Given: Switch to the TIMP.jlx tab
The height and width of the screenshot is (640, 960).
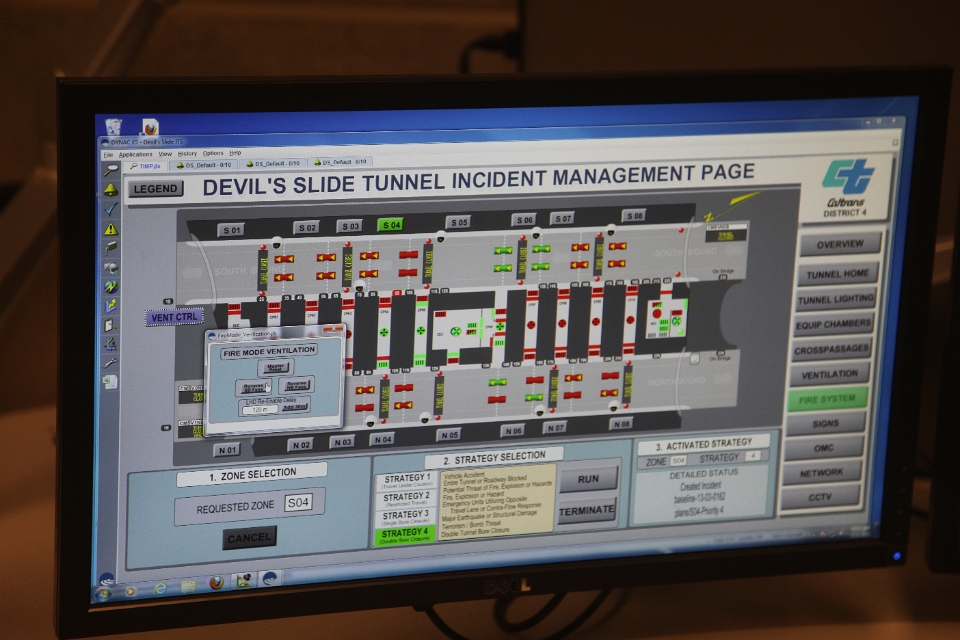Looking at the screenshot, I should click(146, 166).
